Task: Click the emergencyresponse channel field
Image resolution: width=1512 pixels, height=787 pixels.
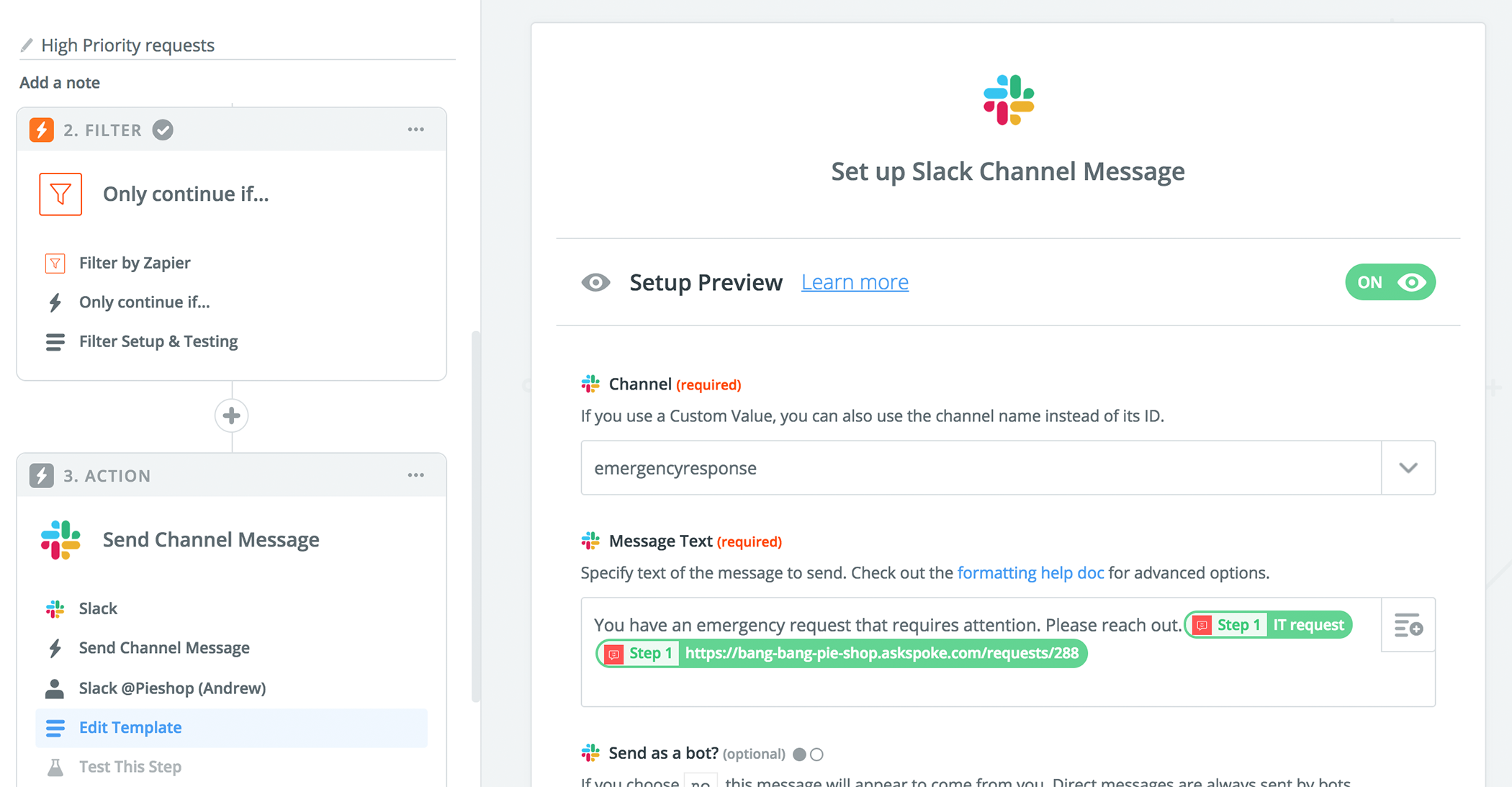Action: (981, 468)
